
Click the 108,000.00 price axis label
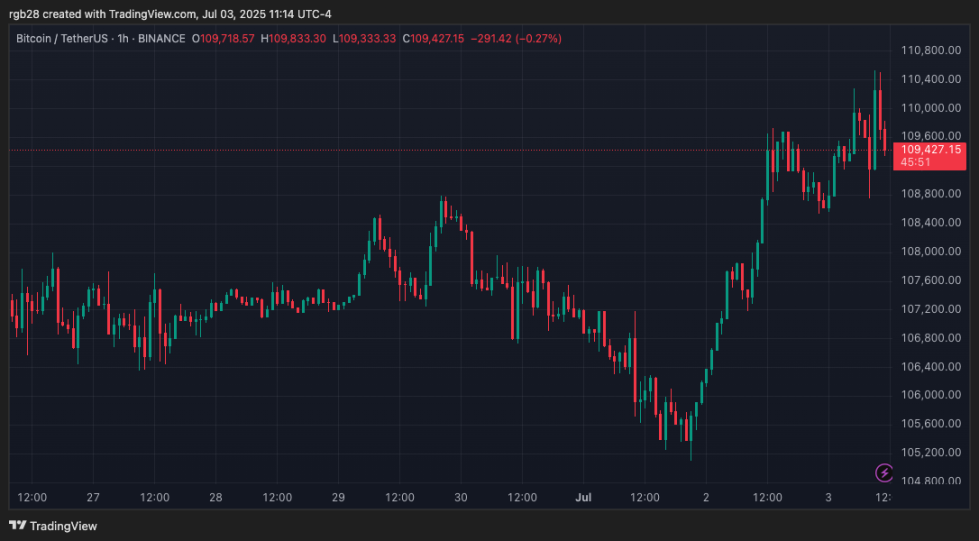tap(924, 251)
